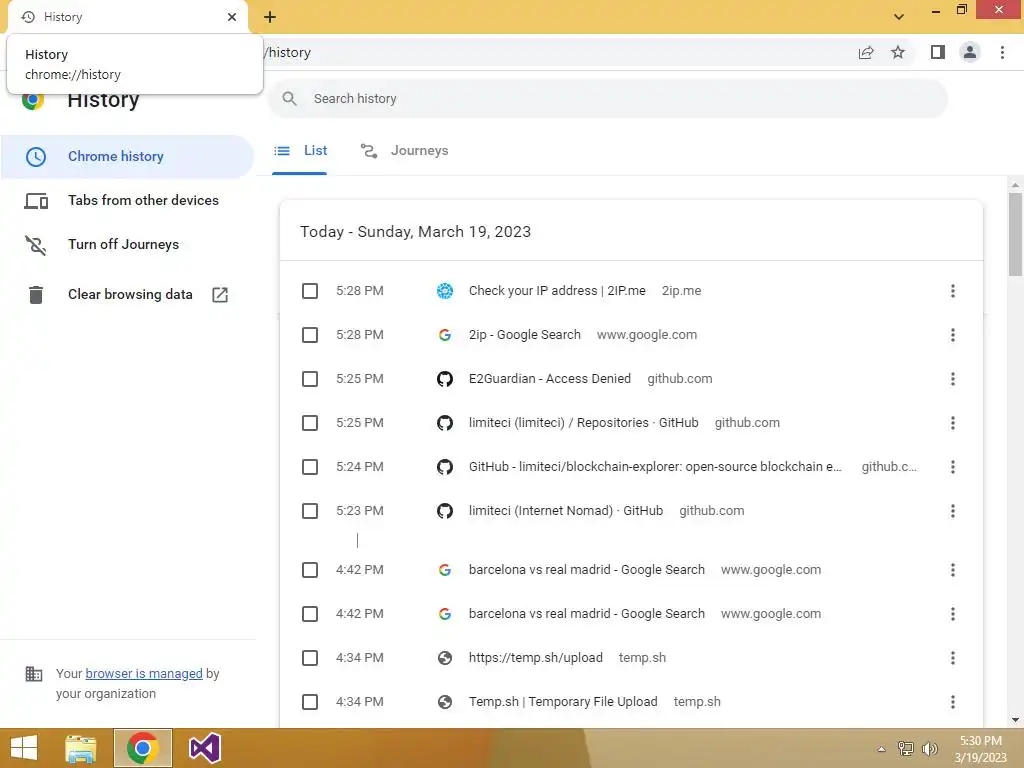Click the trash icon for Clear browsing data

pos(36,295)
